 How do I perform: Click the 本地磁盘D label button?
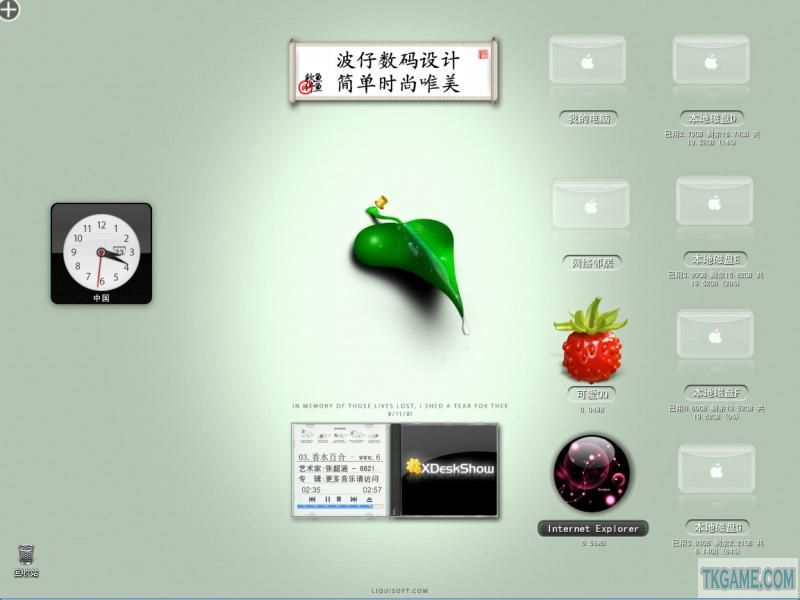coord(712,118)
